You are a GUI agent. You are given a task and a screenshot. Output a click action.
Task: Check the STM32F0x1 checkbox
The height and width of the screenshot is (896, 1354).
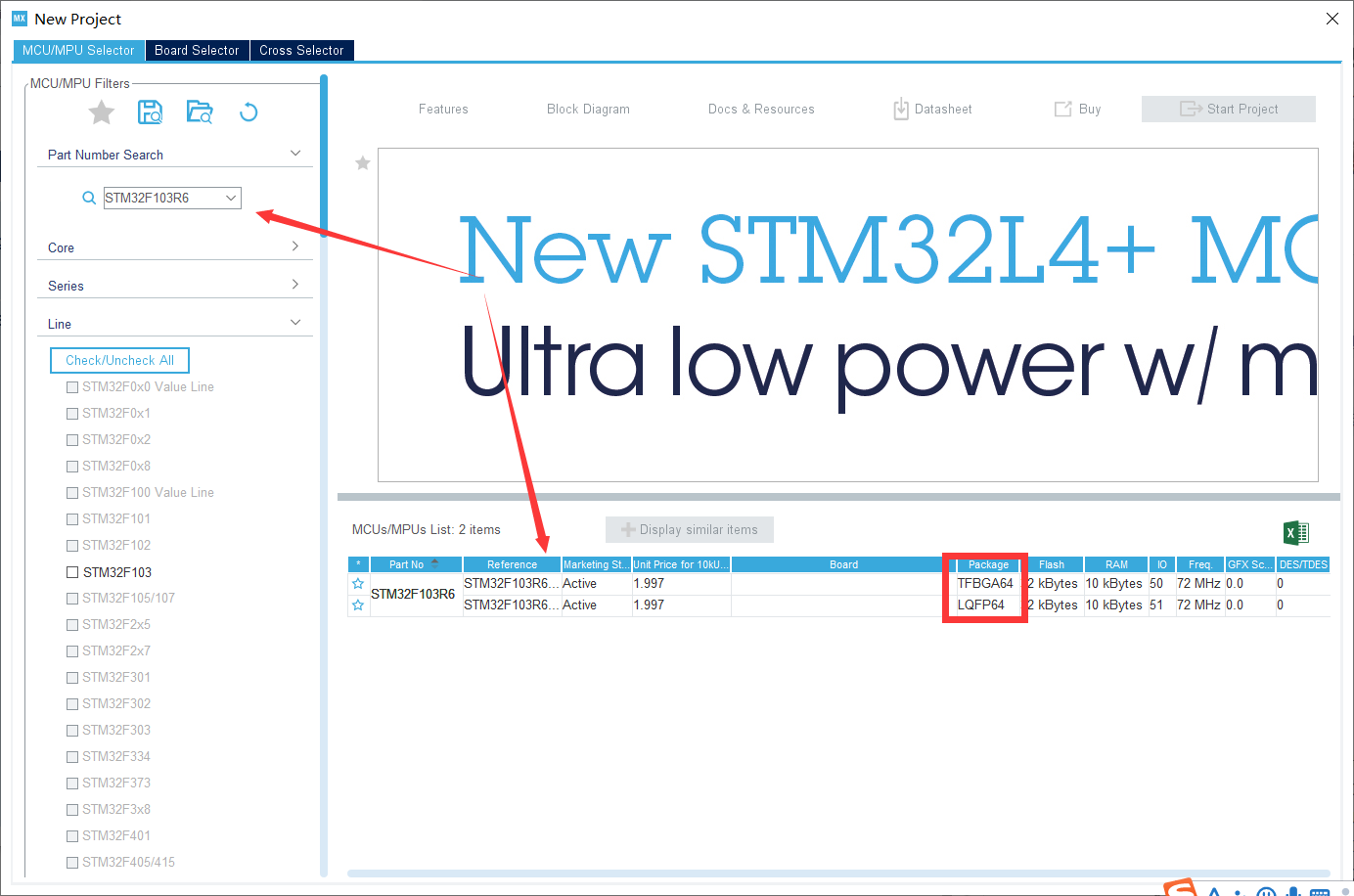[x=72, y=414]
